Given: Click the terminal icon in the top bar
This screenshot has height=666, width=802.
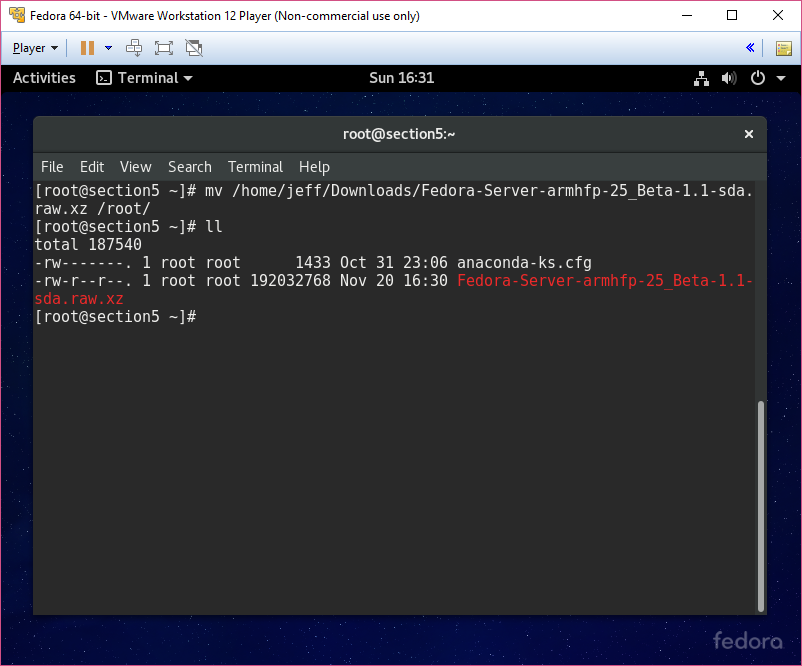Looking at the screenshot, I should (x=104, y=78).
